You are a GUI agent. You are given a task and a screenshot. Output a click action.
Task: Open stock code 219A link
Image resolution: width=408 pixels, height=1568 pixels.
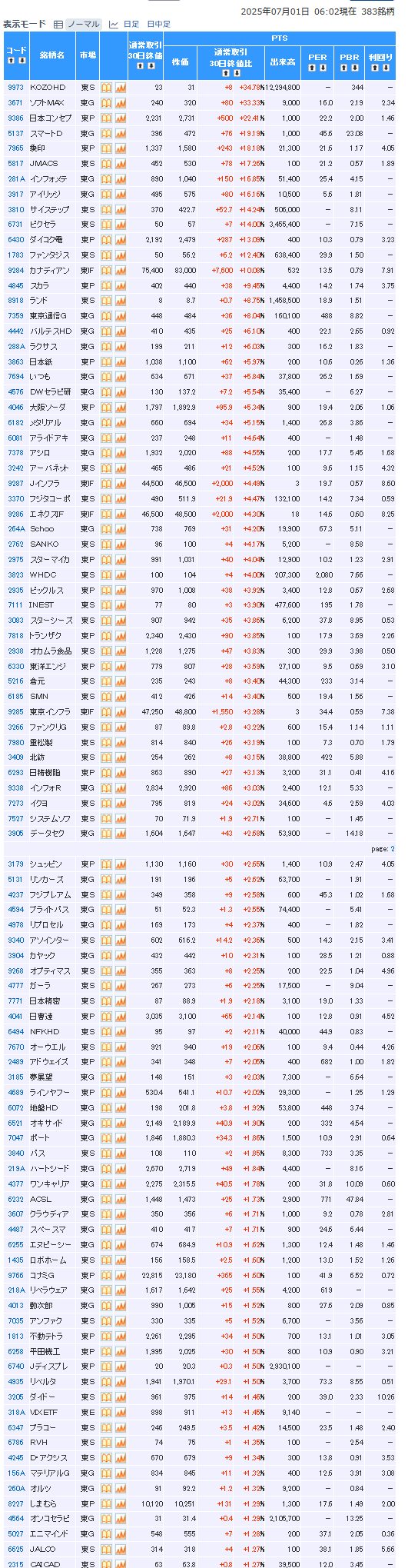(x=16, y=1169)
